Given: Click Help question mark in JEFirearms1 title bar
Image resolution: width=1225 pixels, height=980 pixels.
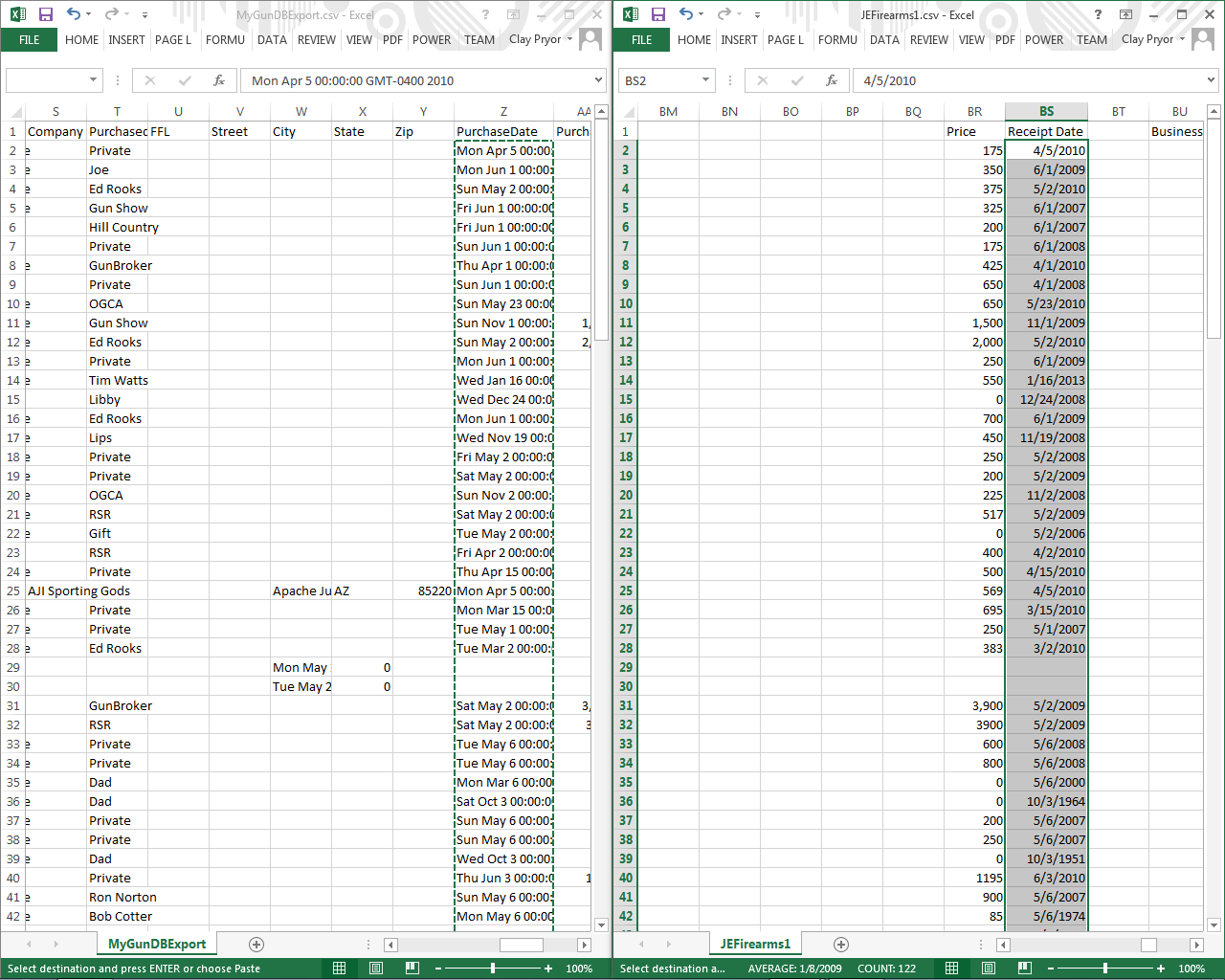Looking at the screenshot, I should pyautogui.click(x=1098, y=14).
